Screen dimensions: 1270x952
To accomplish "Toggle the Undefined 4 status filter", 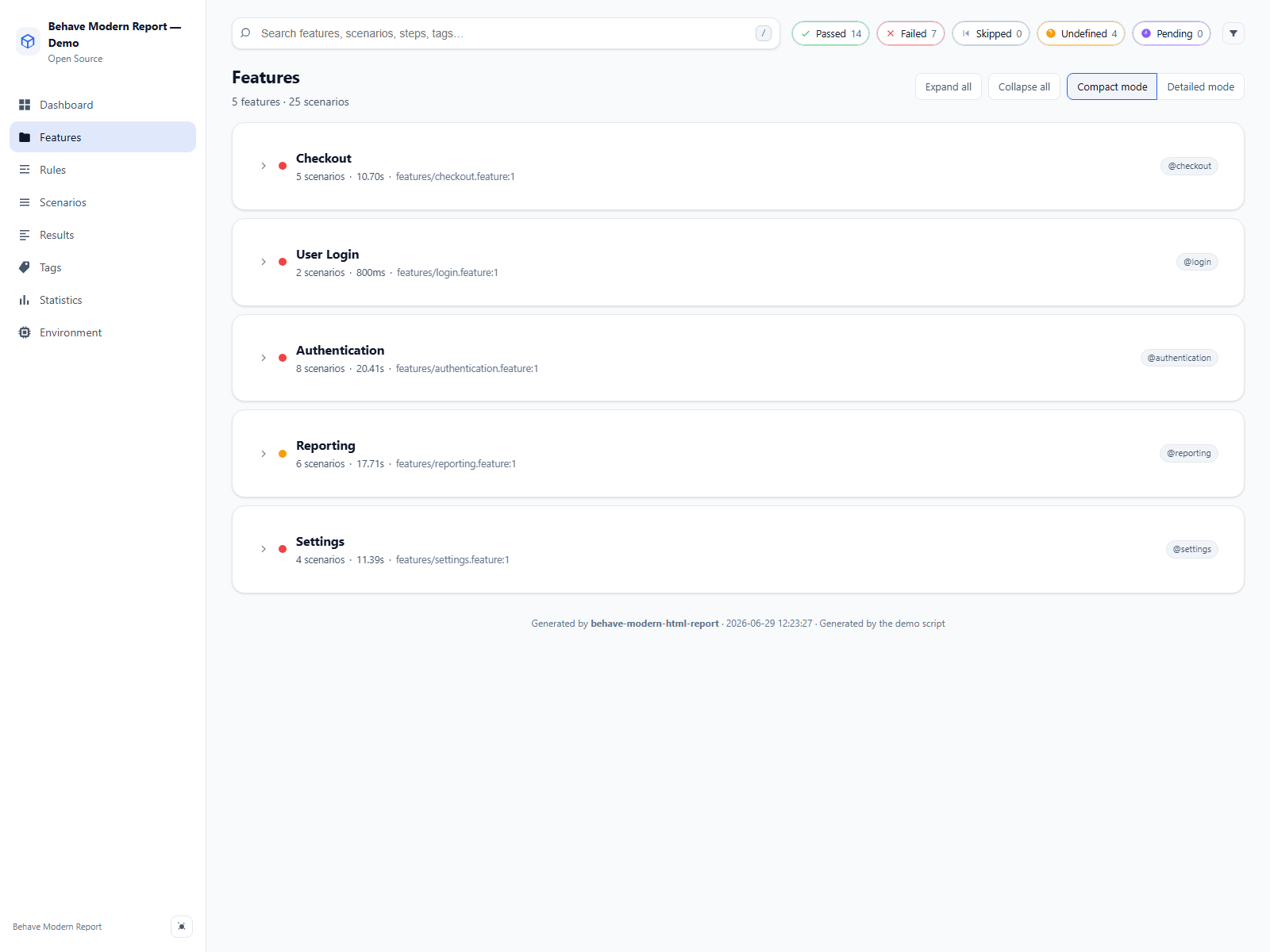I will [1081, 33].
